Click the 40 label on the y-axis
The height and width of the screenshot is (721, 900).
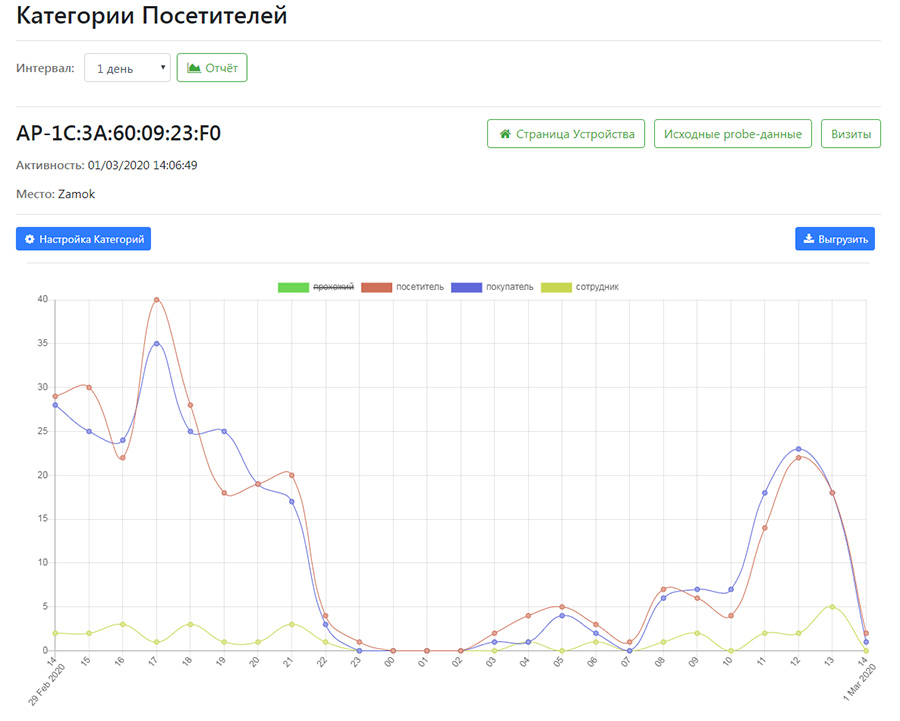42,299
